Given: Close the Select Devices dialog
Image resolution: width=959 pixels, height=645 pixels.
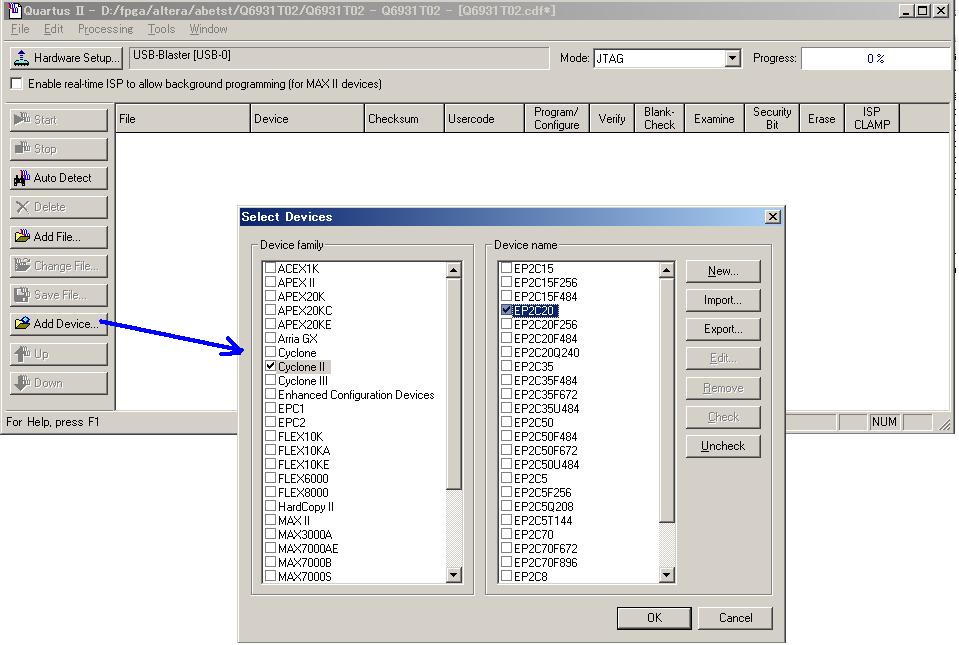Looking at the screenshot, I should [x=773, y=217].
